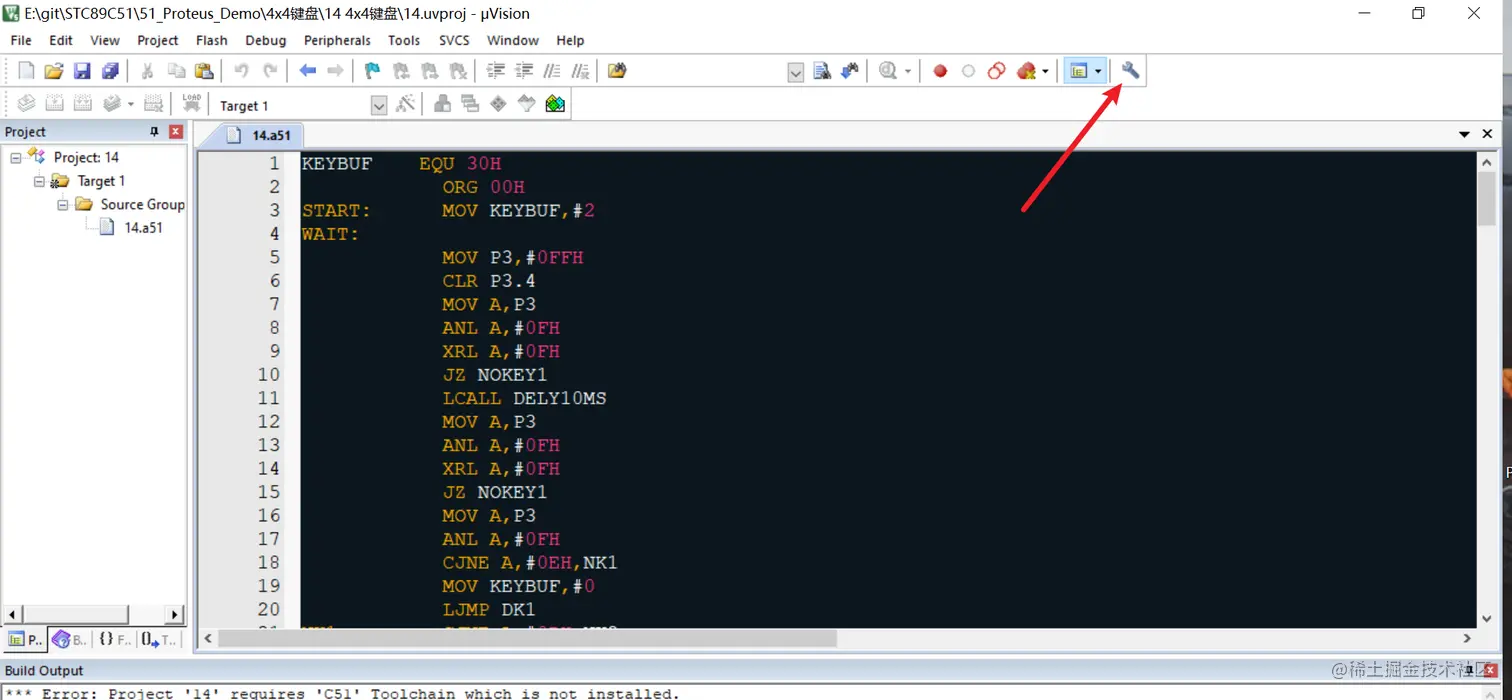
Task: Kill all breakpoints icon
Action: coord(1026,71)
